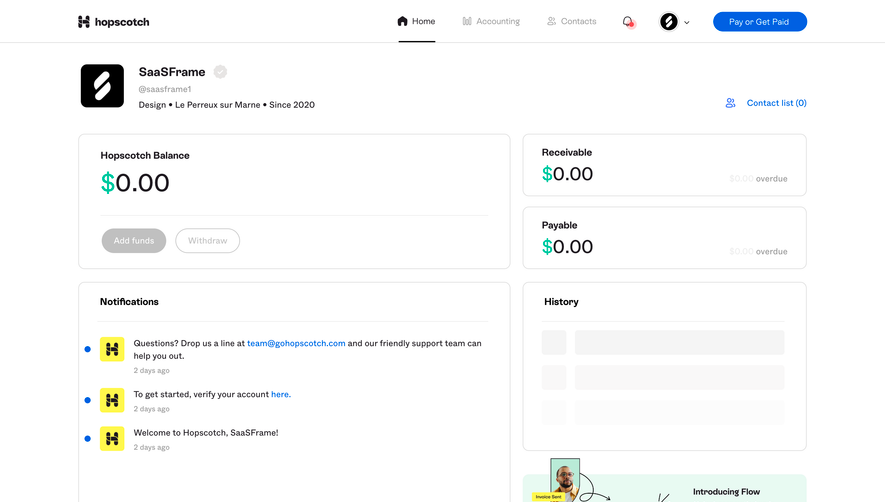The width and height of the screenshot is (885, 502).
Task: Click the Receivable card
Action: pos(664,165)
